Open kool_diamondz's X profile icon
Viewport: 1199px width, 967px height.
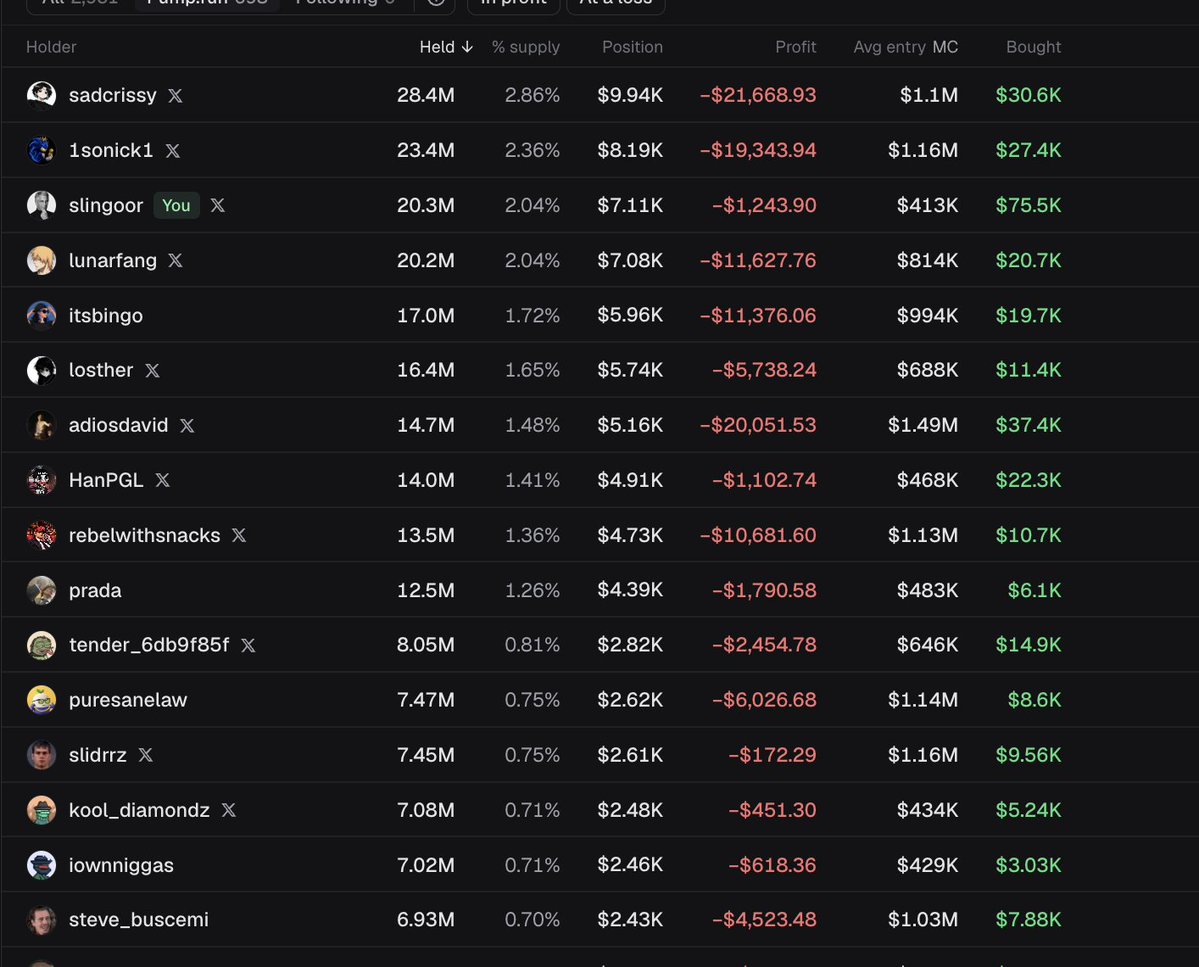pos(229,810)
